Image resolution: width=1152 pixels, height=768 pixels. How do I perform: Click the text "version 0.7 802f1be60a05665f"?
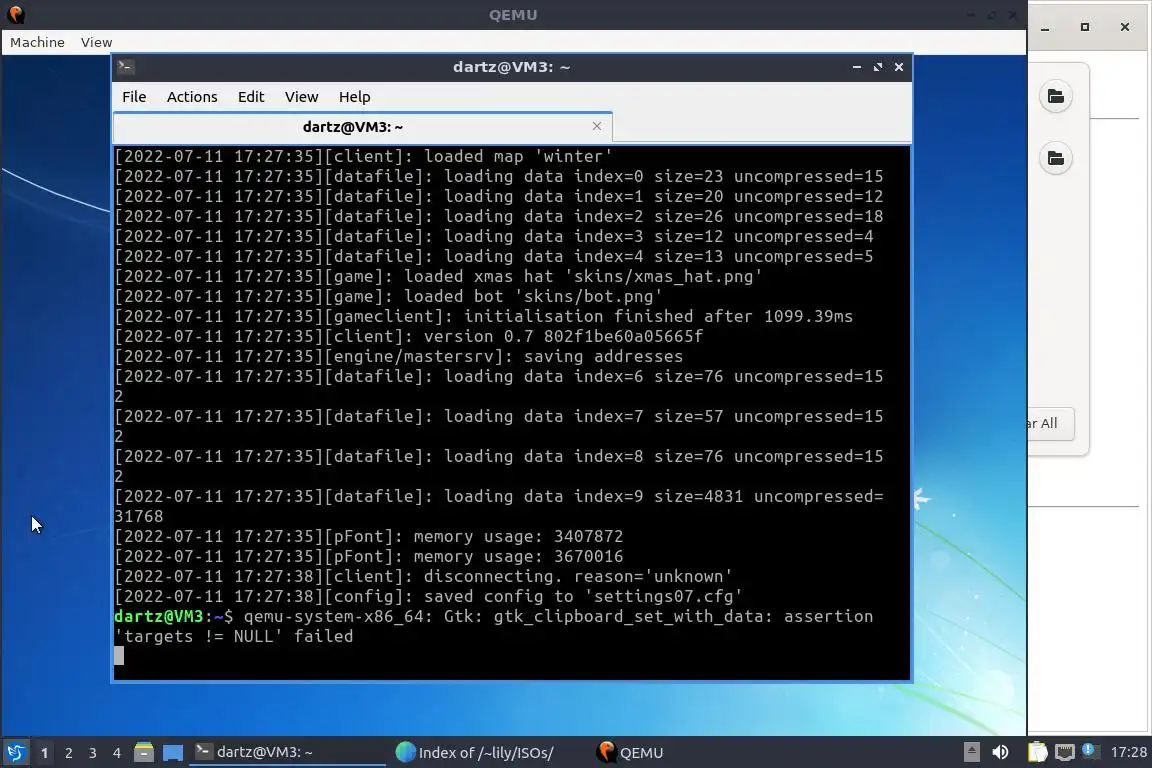point(563,336)
